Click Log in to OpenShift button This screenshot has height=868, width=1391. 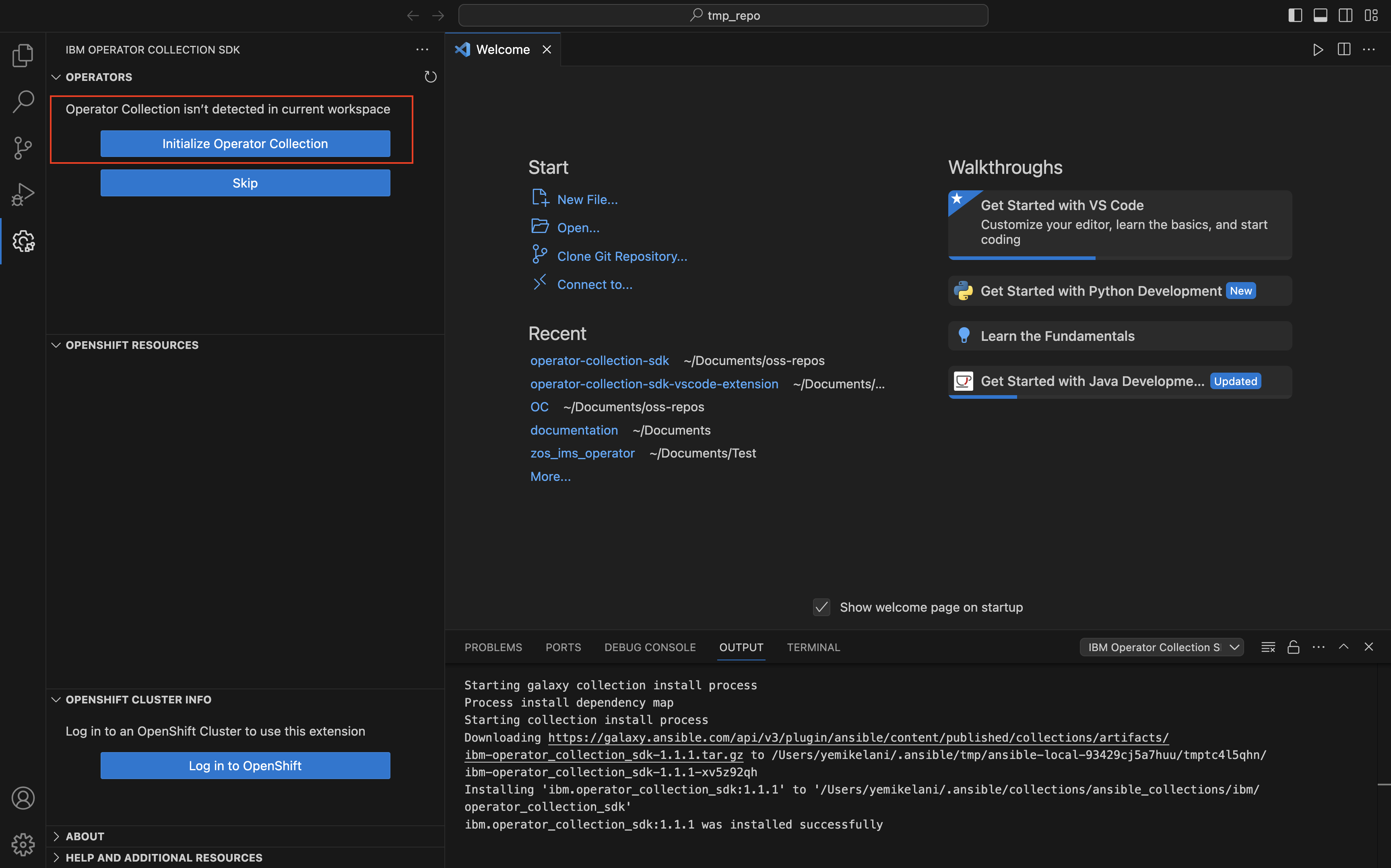click(x=245, y=766)
